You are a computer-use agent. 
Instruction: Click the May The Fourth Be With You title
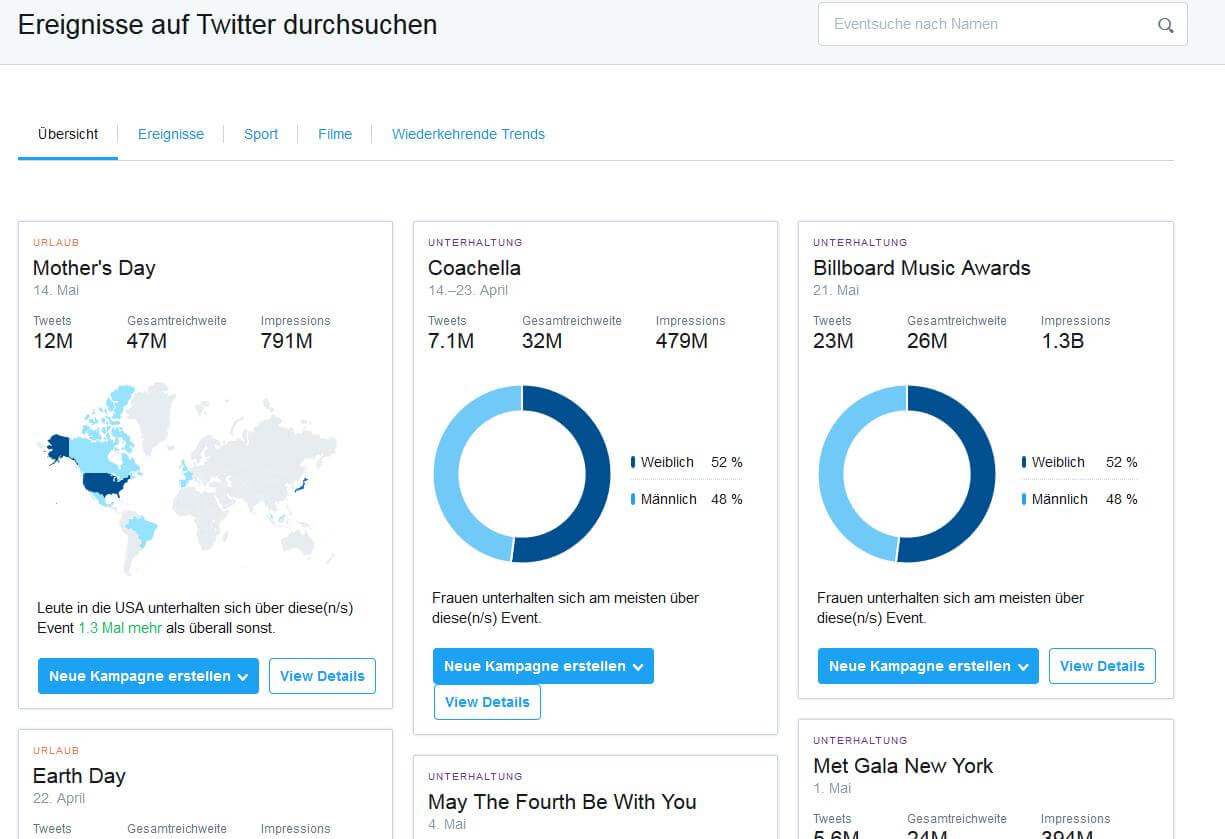pos(562,802)
